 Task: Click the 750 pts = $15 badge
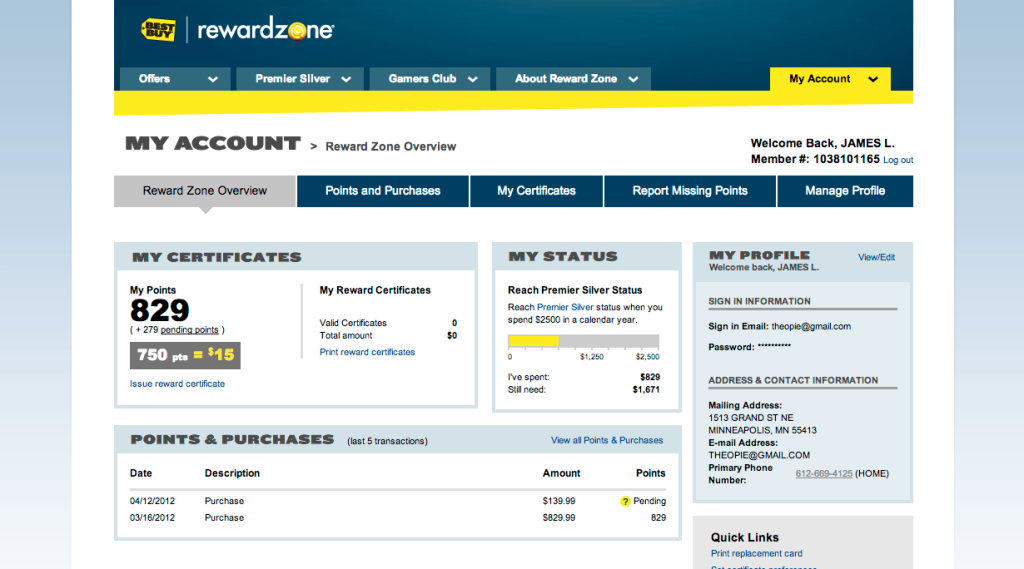185,355
